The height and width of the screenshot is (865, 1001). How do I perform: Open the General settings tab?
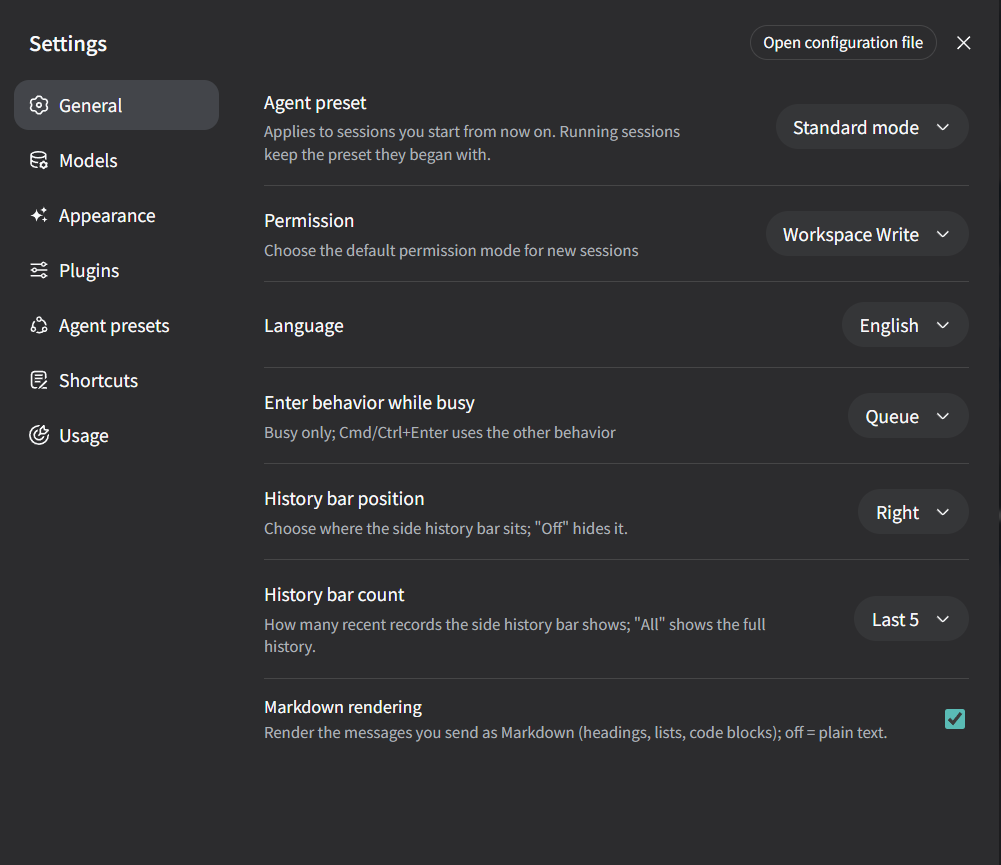pyautogui.click(x=116, y=105)
